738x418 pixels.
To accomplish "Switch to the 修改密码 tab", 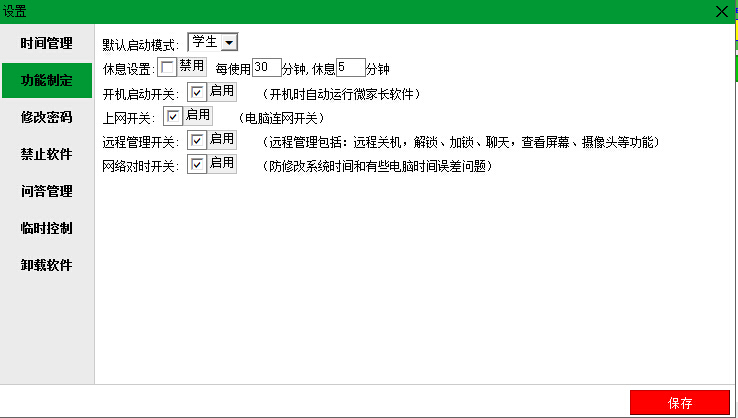I will point(47,117).
